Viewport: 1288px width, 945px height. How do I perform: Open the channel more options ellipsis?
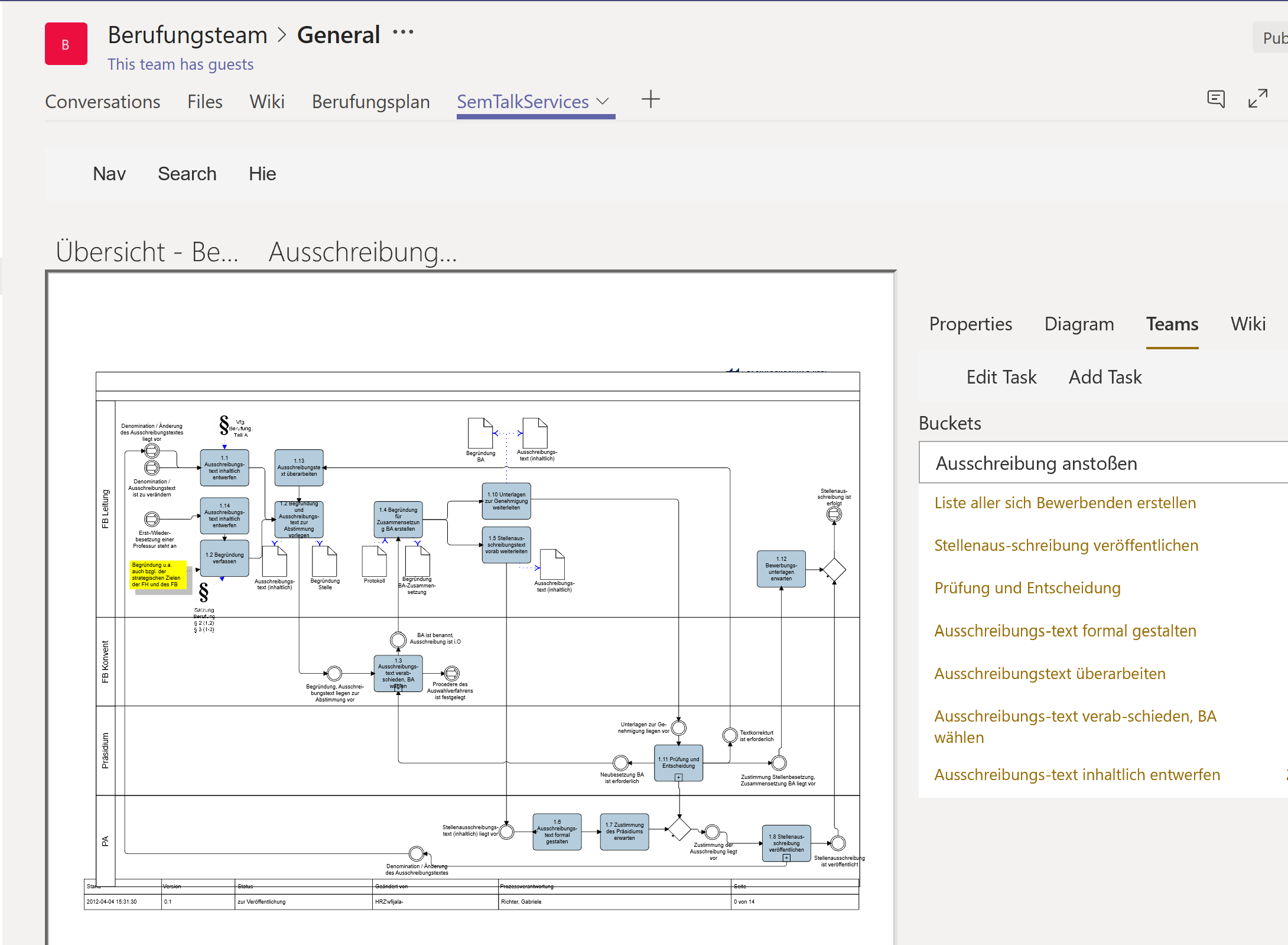click(403, 33)
